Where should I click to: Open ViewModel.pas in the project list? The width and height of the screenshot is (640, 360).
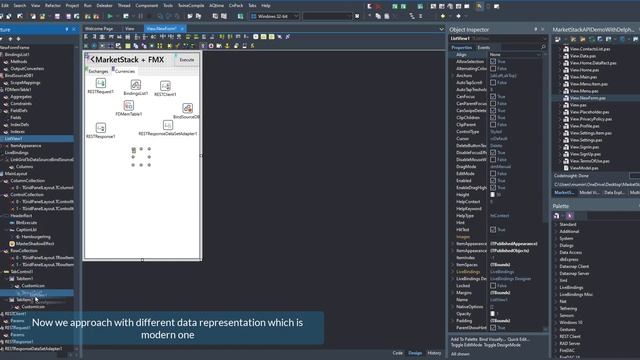(584, 168)
